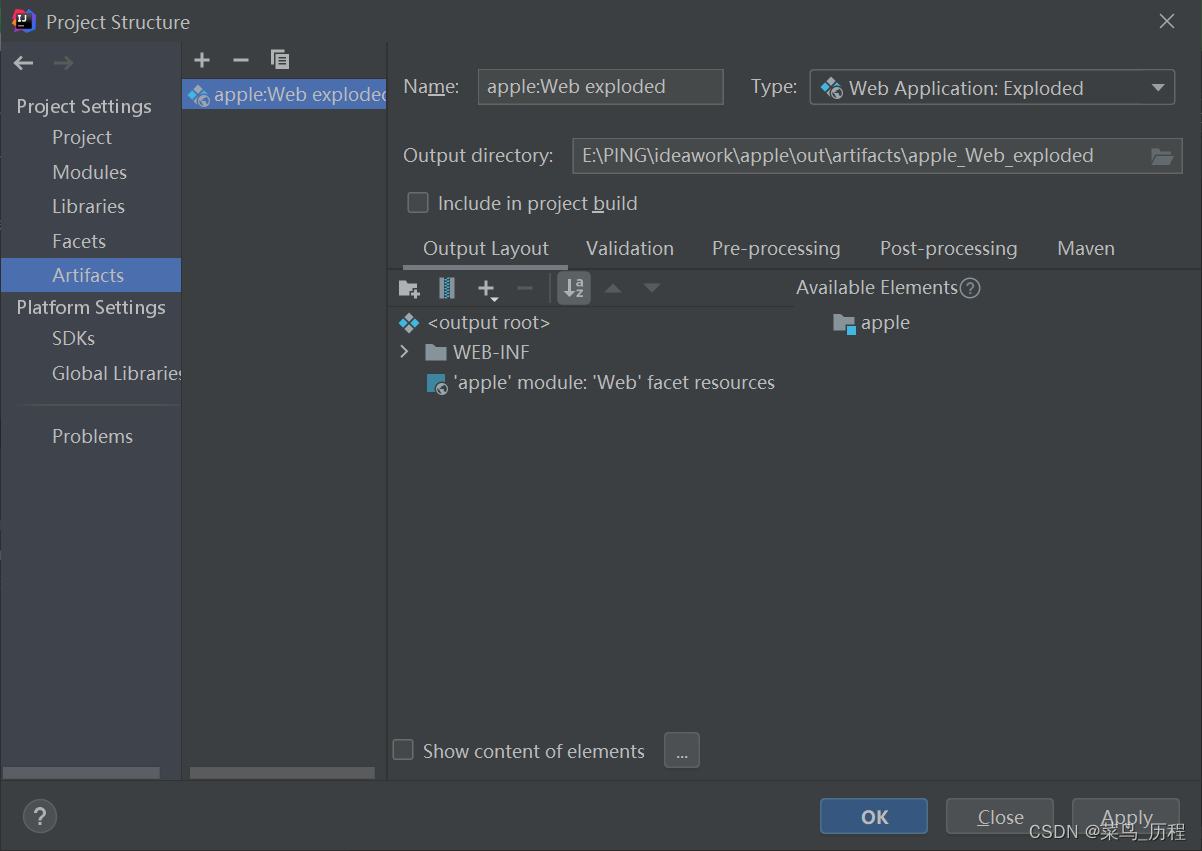The width and height of the screenshot is (1202, 851).
Task: Copy the apple:Web exploded artifact
Action: pyautogui.click(x=280, y=60)
